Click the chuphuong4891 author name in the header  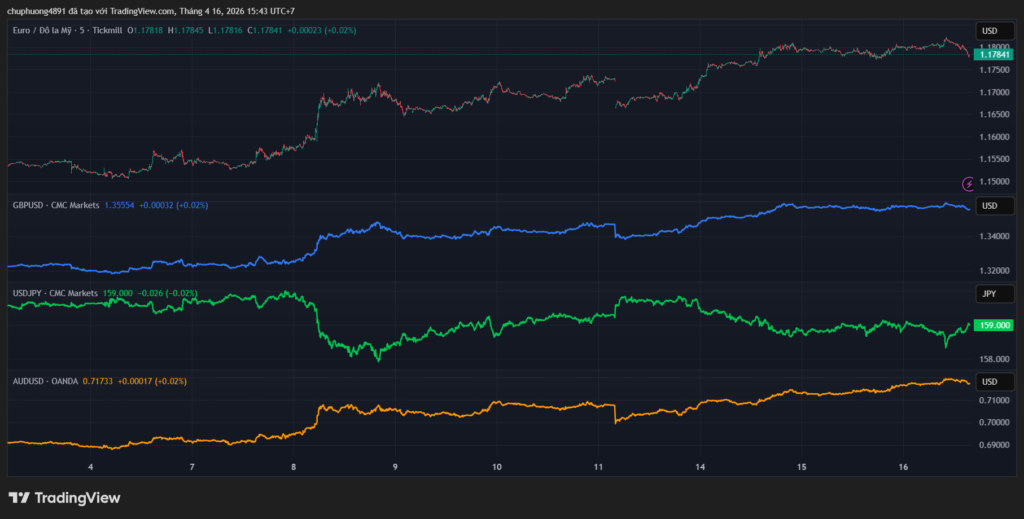39,11
